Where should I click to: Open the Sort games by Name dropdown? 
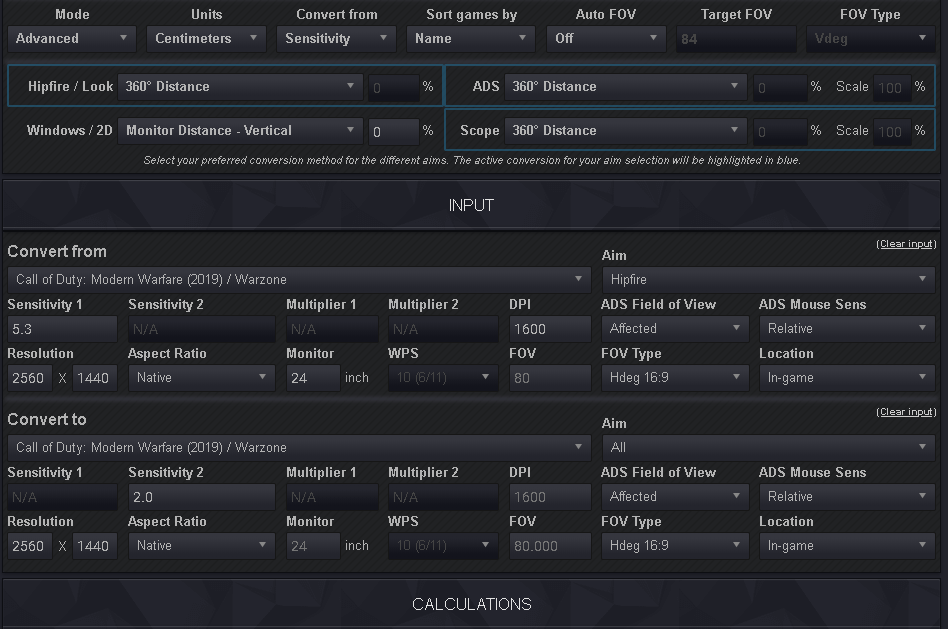(470, 39)
